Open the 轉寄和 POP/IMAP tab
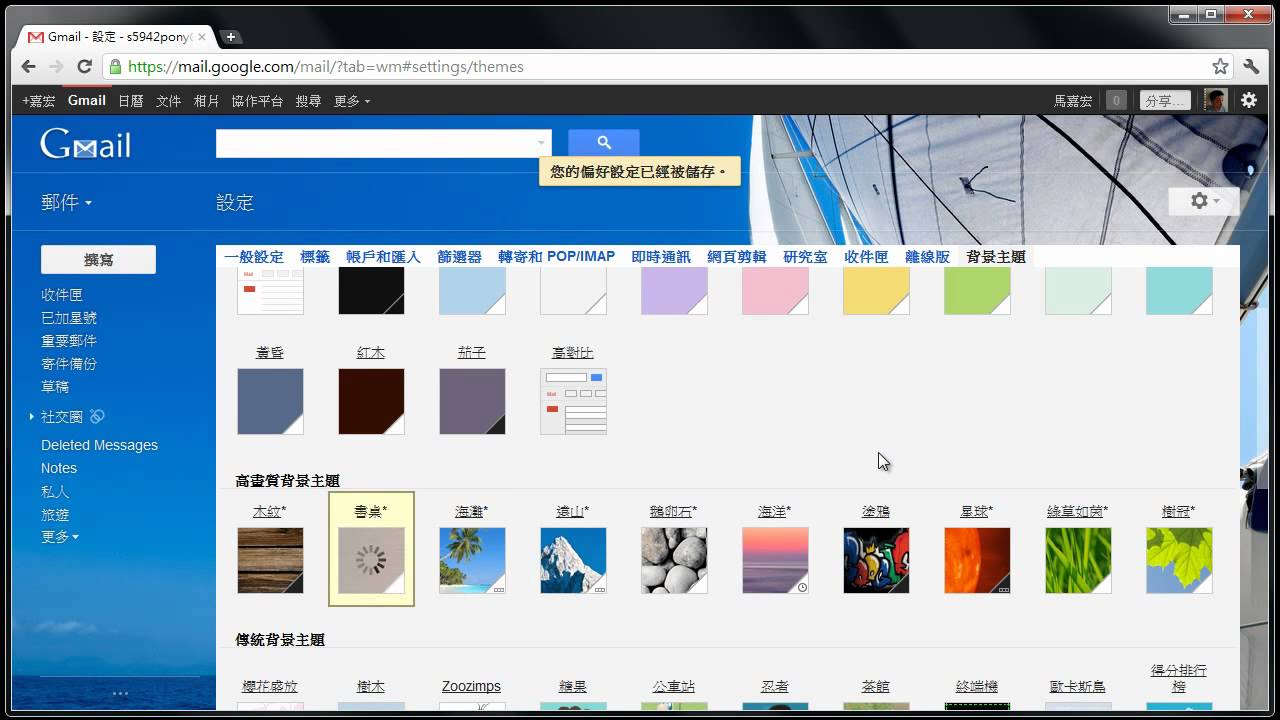Viewport: 1280px width, 720px height. click(557, 257)
